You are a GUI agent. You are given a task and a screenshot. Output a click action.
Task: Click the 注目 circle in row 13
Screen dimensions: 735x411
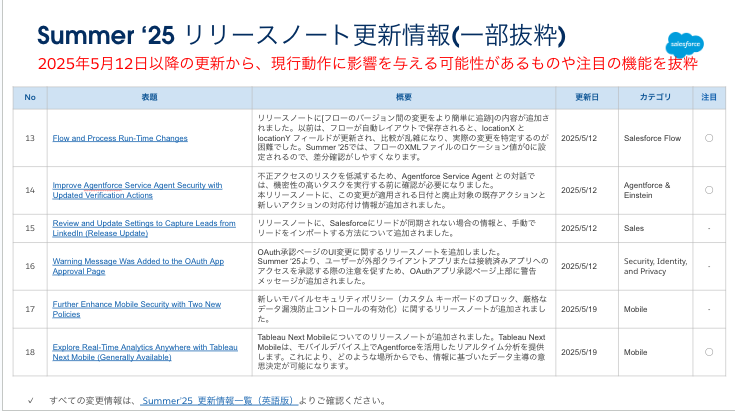[709, 138]
